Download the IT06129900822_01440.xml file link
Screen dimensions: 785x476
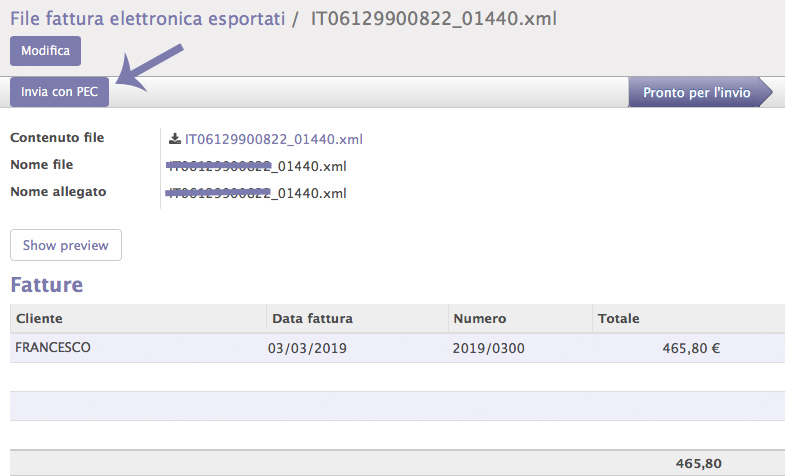click(273, 139)
